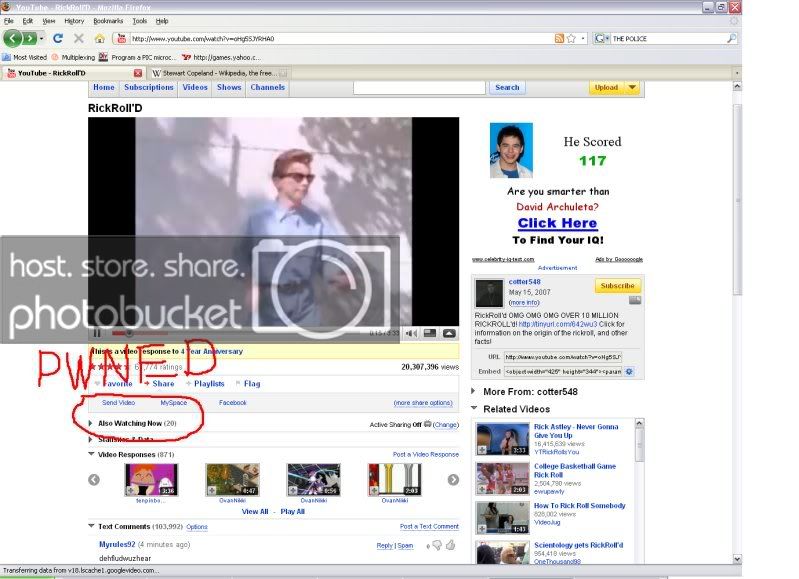Open Rick Astley - Never Gonna Give You Up video

576,431
